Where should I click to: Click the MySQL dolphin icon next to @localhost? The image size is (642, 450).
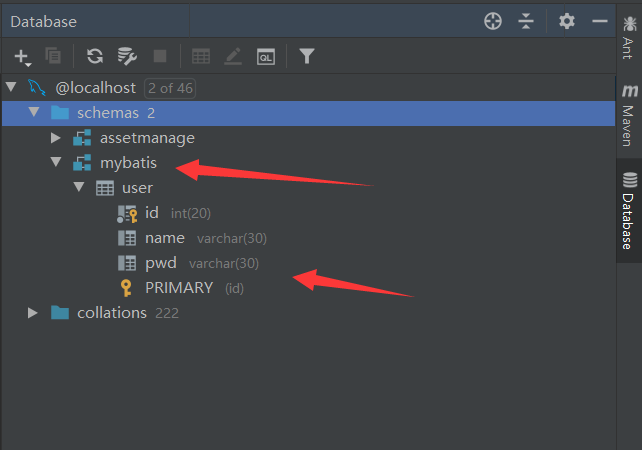(37, 88)
